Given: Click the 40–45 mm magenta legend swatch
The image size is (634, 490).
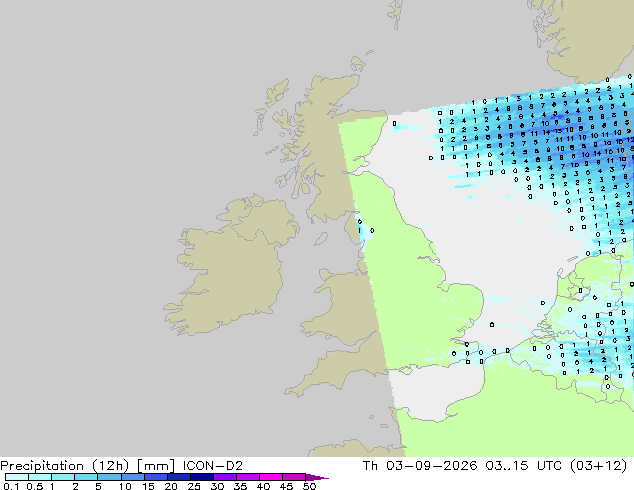Looking at the screenshot, I should pyautogui.click(x=271, y=477).
